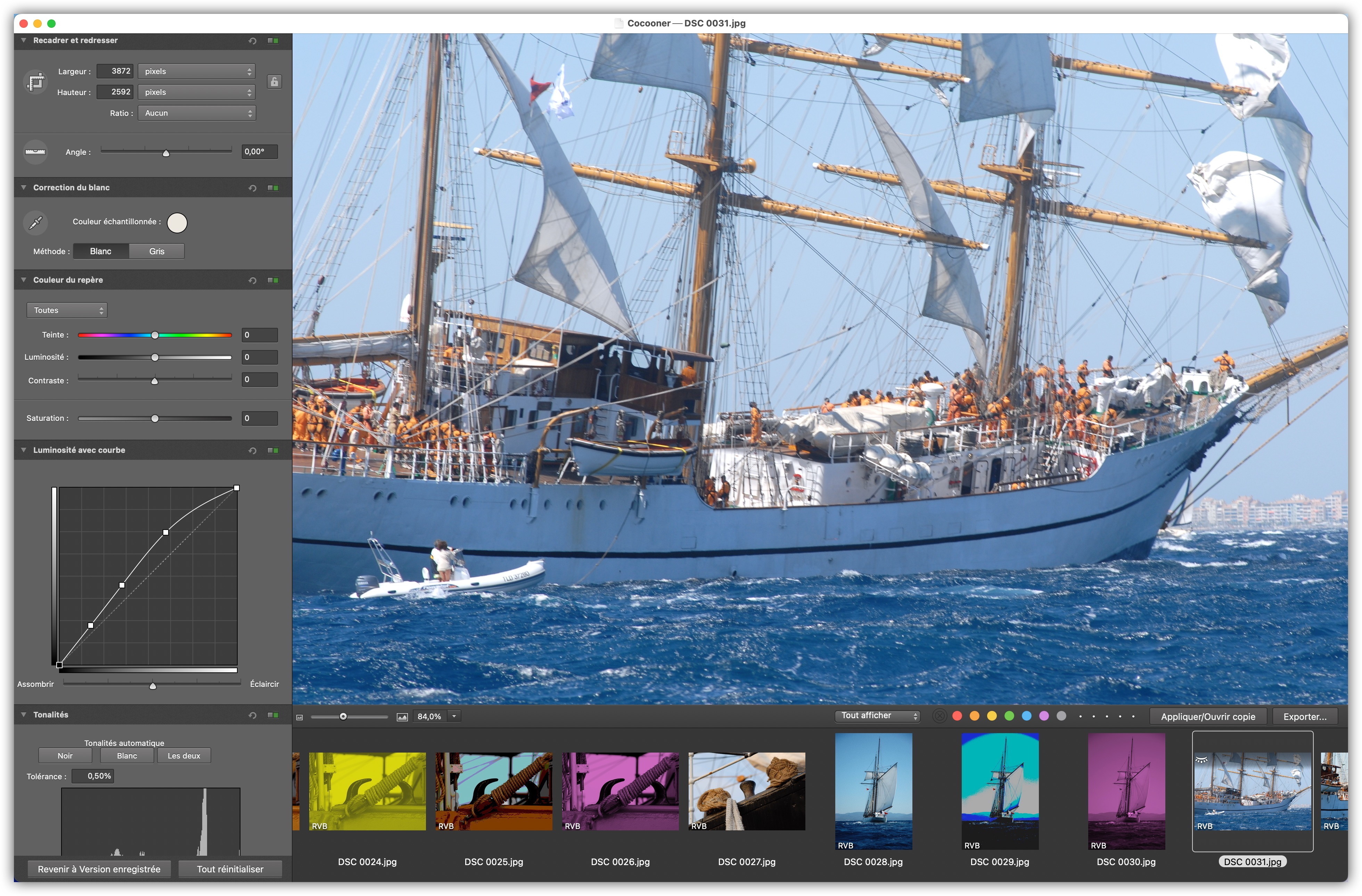Image resolution: width=1362 pixels, height=896 pixels.
Task: Apply the yellow color label
Action: pos(992,716)
